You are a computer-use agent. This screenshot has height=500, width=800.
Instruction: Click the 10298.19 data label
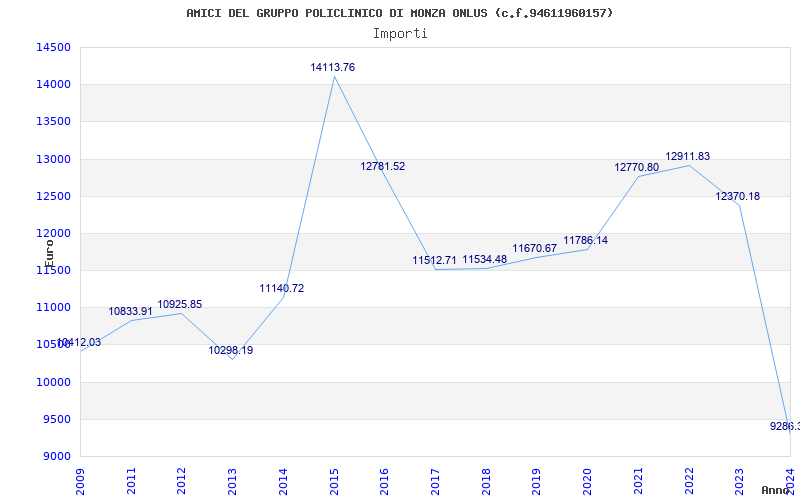tap(231, 351)
